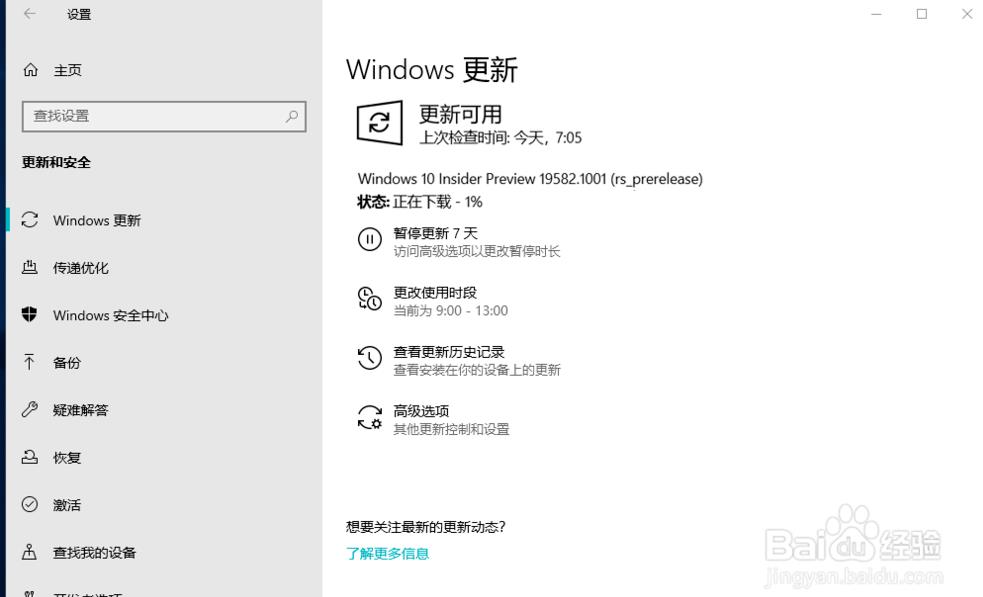Viewport: 983px width, 597px height.
Task: Open 疑难解答 troubleshooting page
Action: tap(80, 410)
